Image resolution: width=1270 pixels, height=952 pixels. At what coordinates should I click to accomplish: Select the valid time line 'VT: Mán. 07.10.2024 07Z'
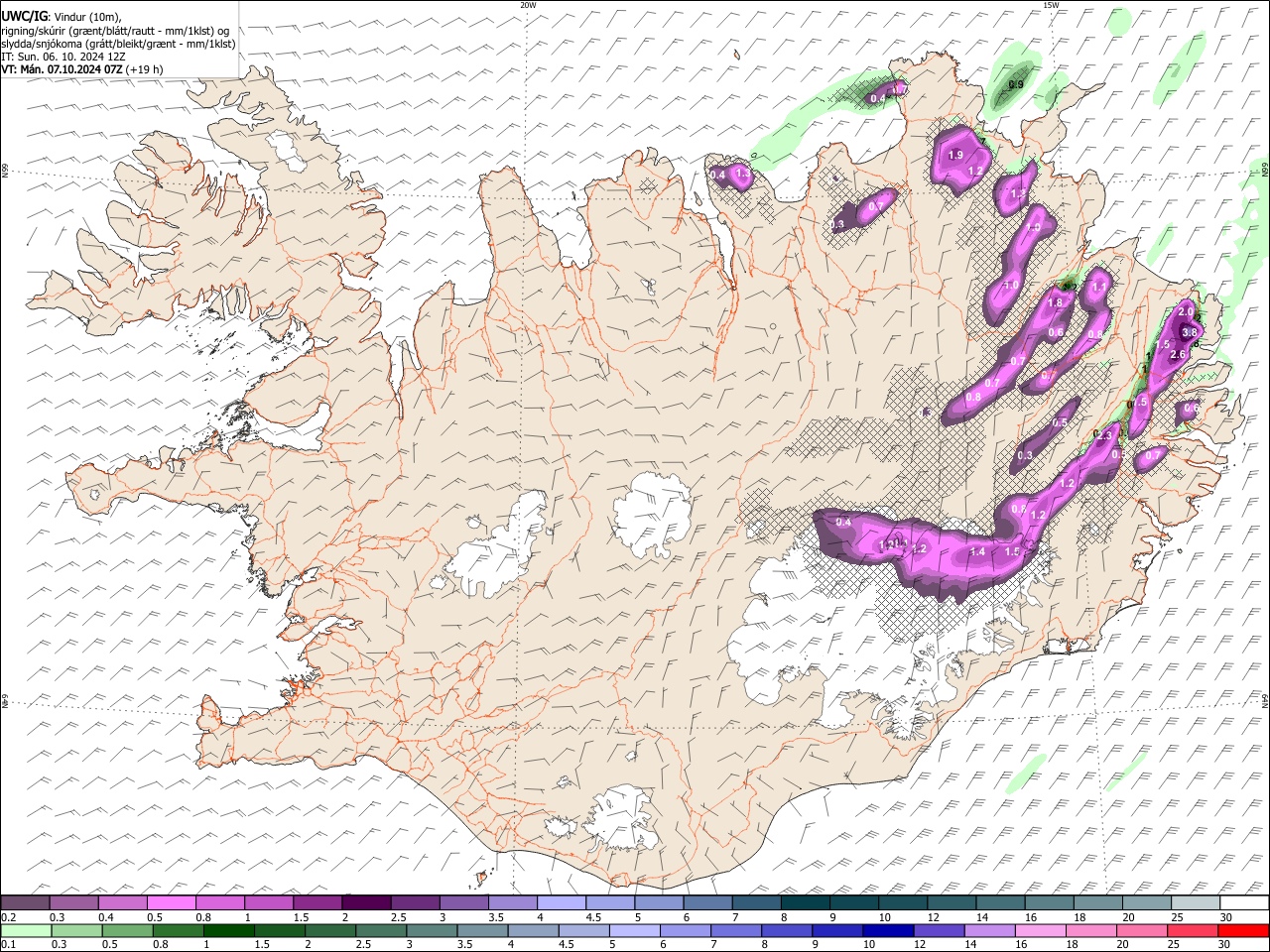click(x=63, y=69)
